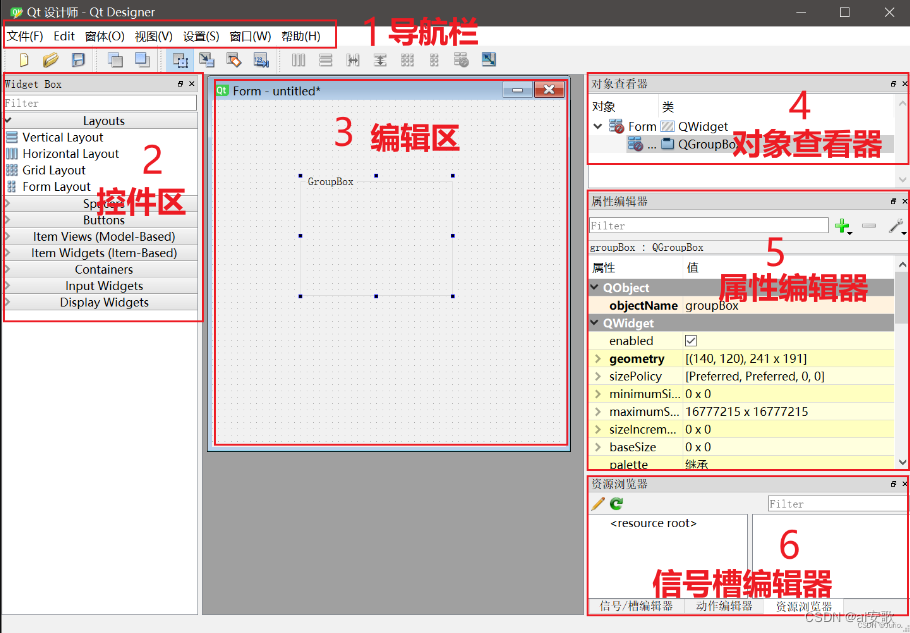Switch to the 信号/槽编辑器 tab
The width and height of the screenshot is (910, 633).
pos(636,606)
